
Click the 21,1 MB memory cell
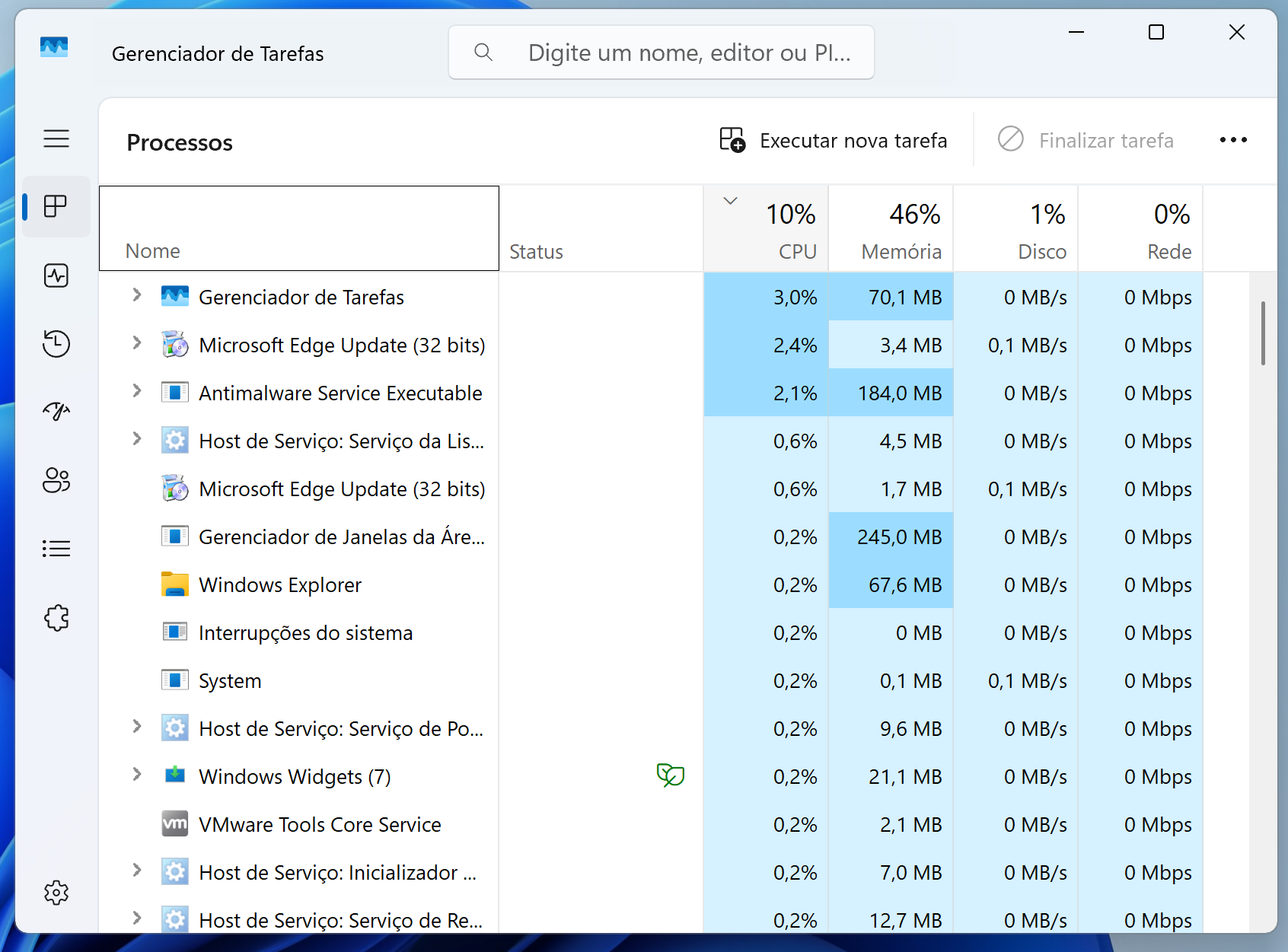891,776
